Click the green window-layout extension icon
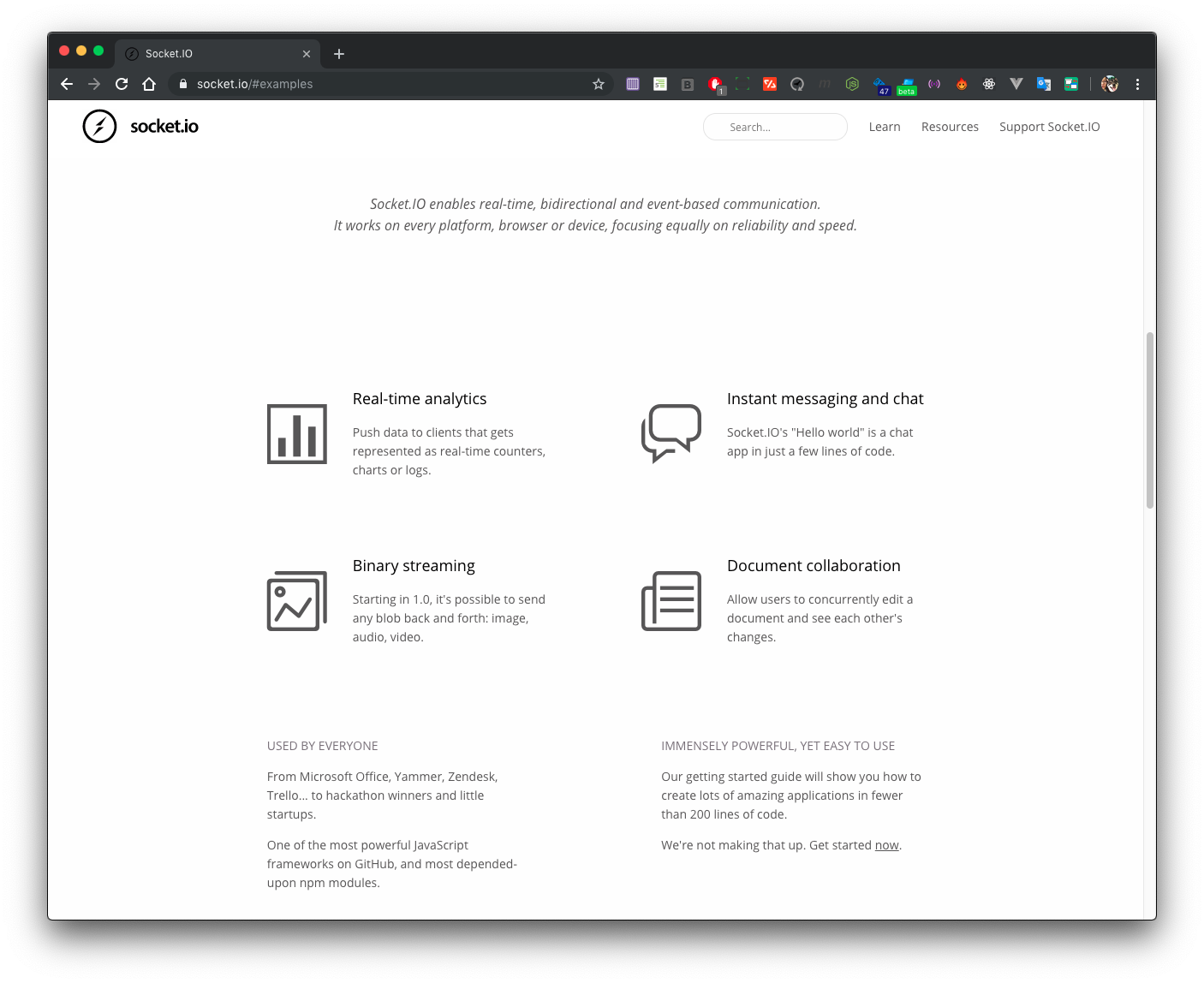This screenshot has height=983, width=1204. click(1071, 84)
